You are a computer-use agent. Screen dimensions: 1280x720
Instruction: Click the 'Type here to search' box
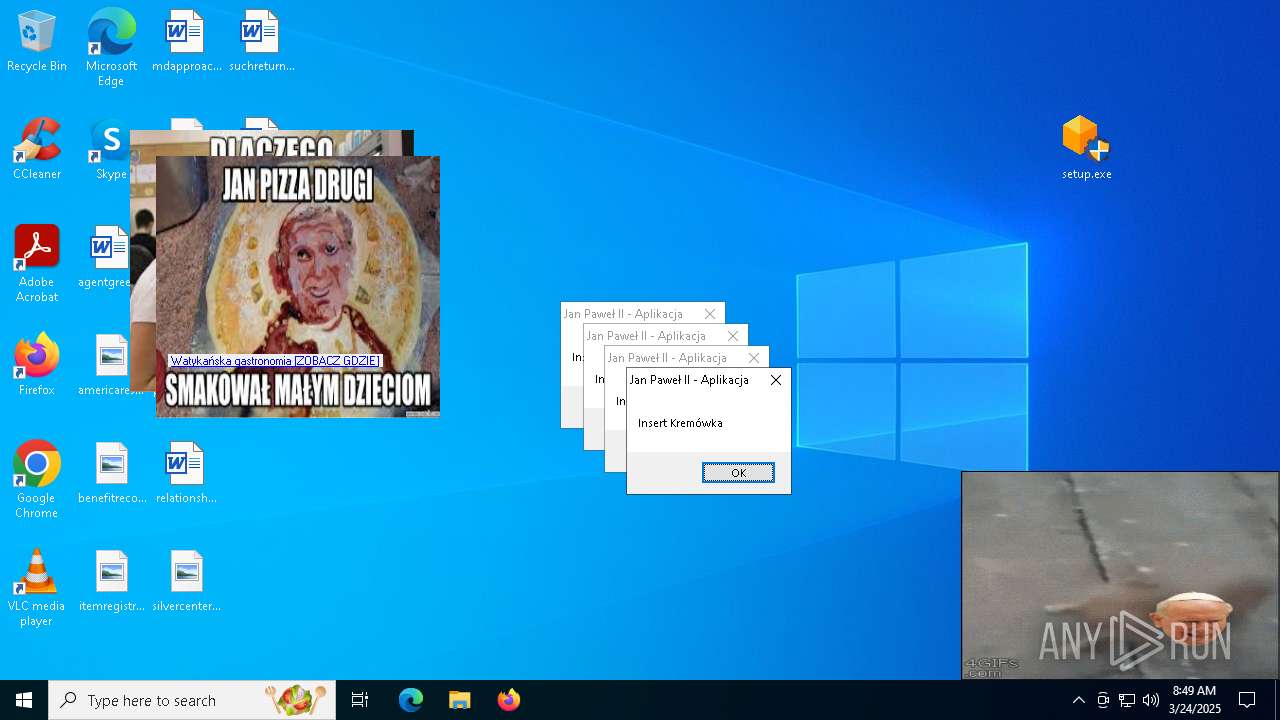pos(192,700)
